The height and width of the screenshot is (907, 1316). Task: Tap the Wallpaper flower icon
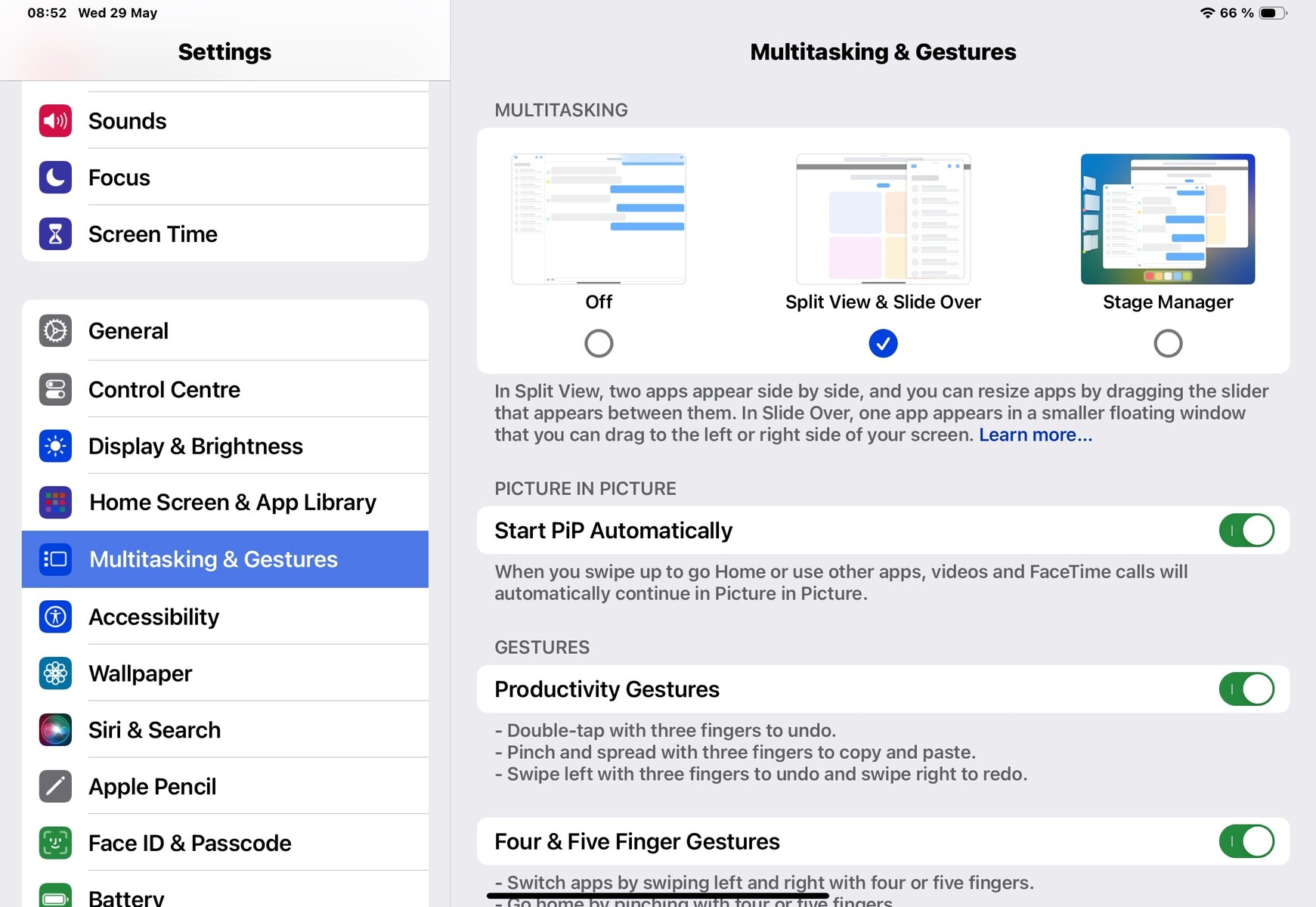[55, 673]
